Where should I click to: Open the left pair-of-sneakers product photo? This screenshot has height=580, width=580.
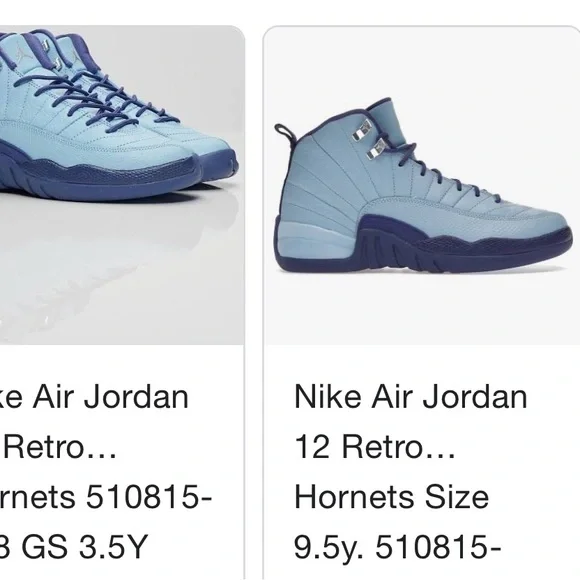point(122,185)
